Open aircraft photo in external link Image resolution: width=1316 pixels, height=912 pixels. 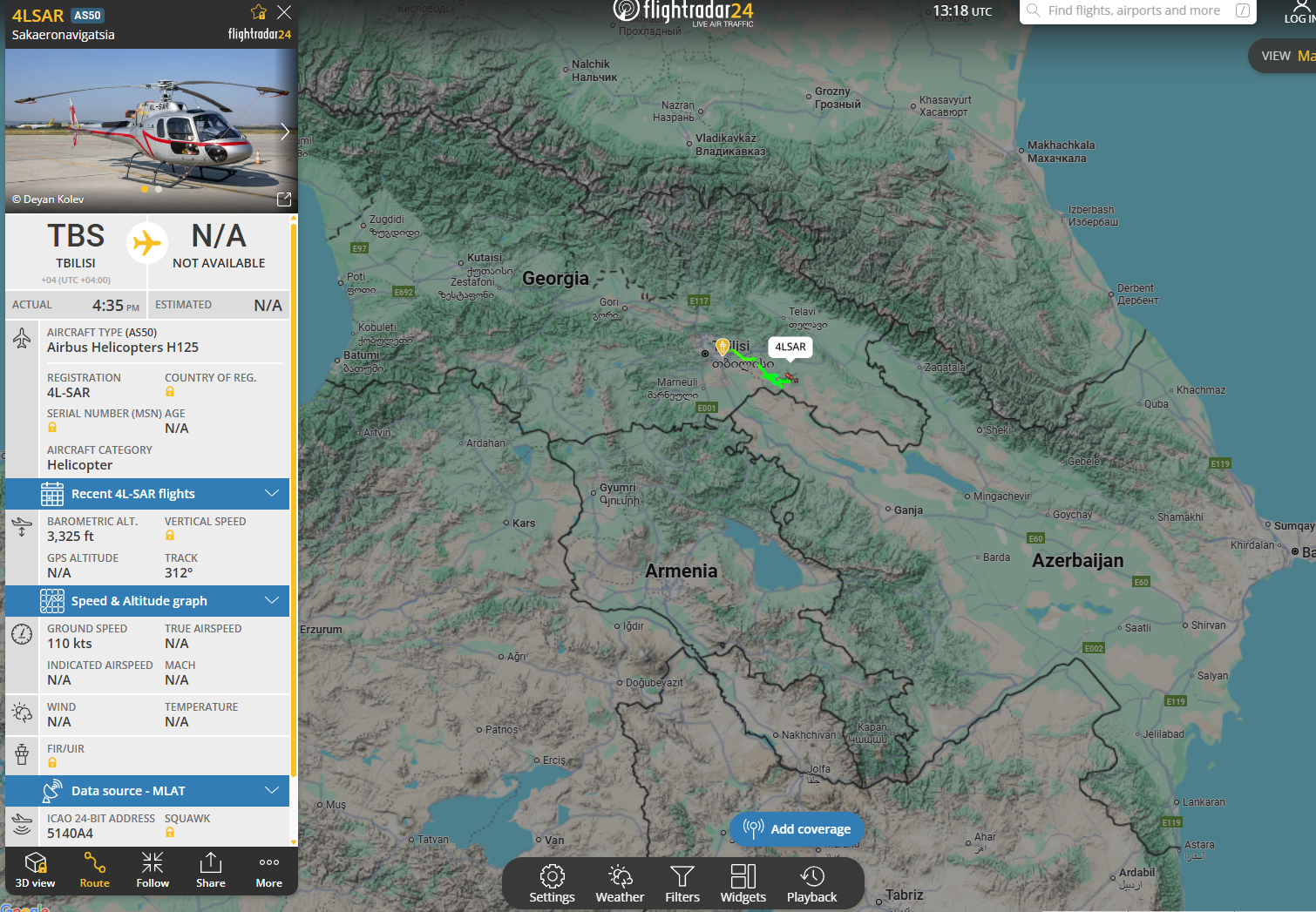pyautogui.click(x=284, y=199)
